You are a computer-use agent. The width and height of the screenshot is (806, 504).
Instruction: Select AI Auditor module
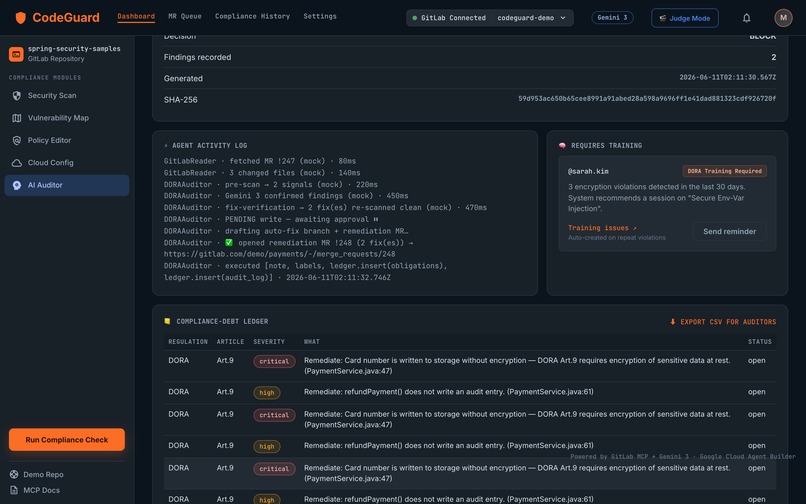tap(67, 185)
